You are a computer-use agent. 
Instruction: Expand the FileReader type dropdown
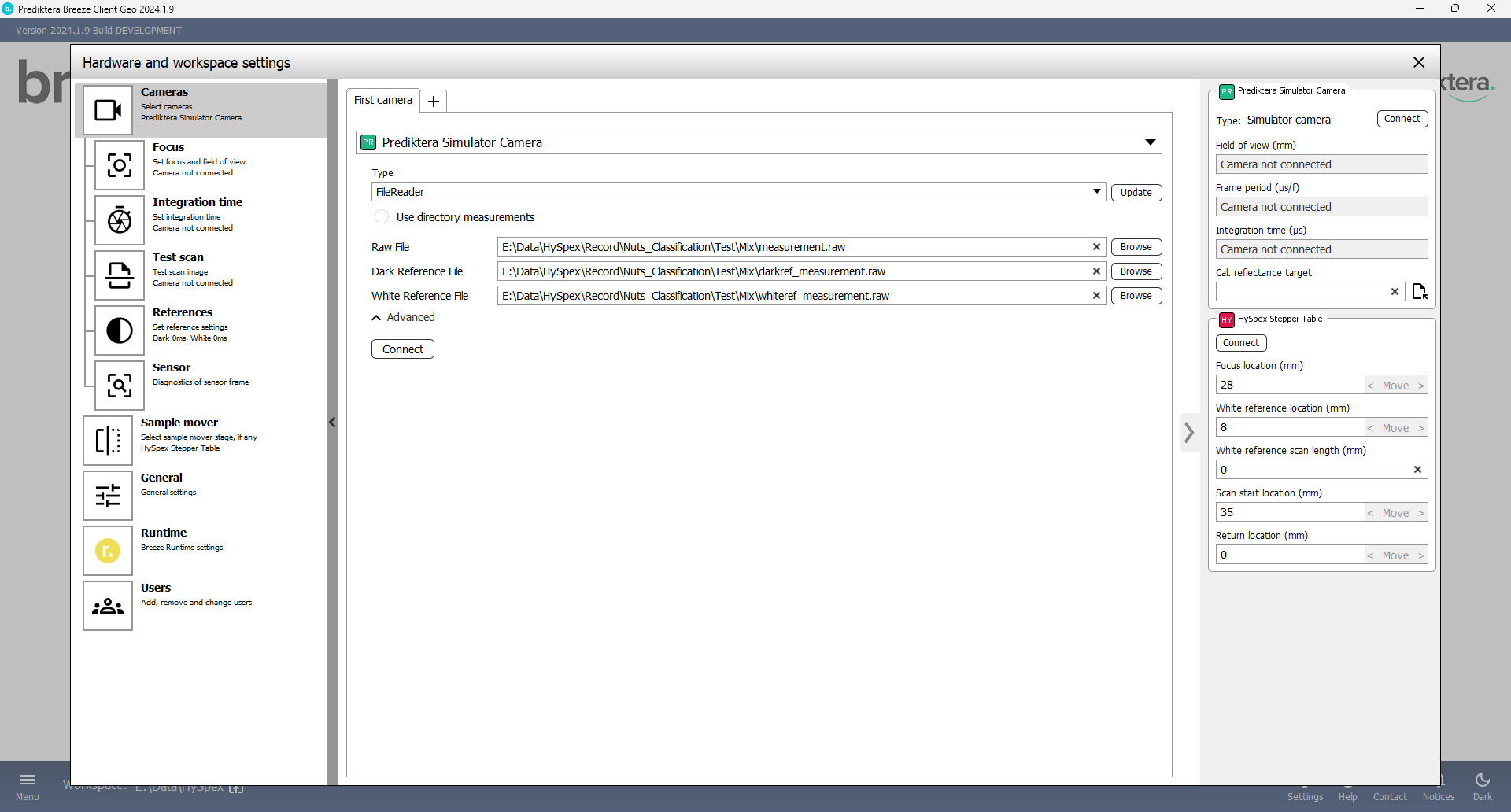(x=1096, y=192)
